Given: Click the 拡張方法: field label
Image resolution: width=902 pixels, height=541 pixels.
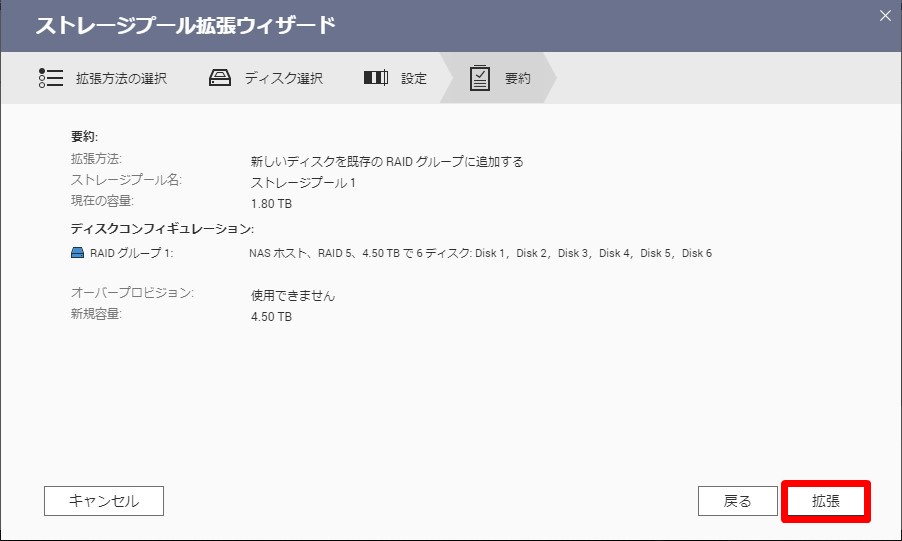Looking at the screenshot, I should point(96,158).
